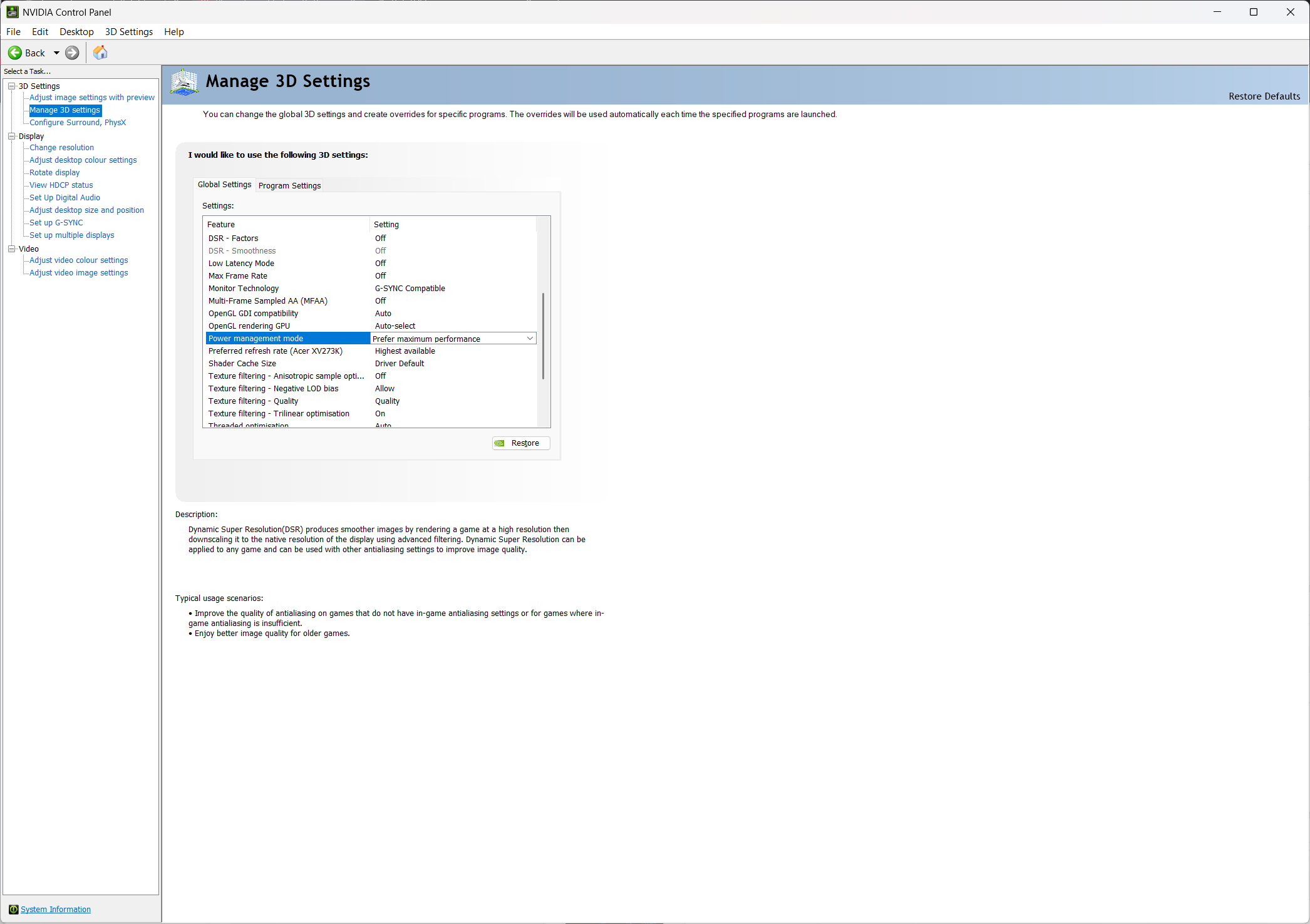The width and height of the screenshot is (1310, 924).
Task: Click the Home icon in toolbar
Action: click(x=100, y=53)
